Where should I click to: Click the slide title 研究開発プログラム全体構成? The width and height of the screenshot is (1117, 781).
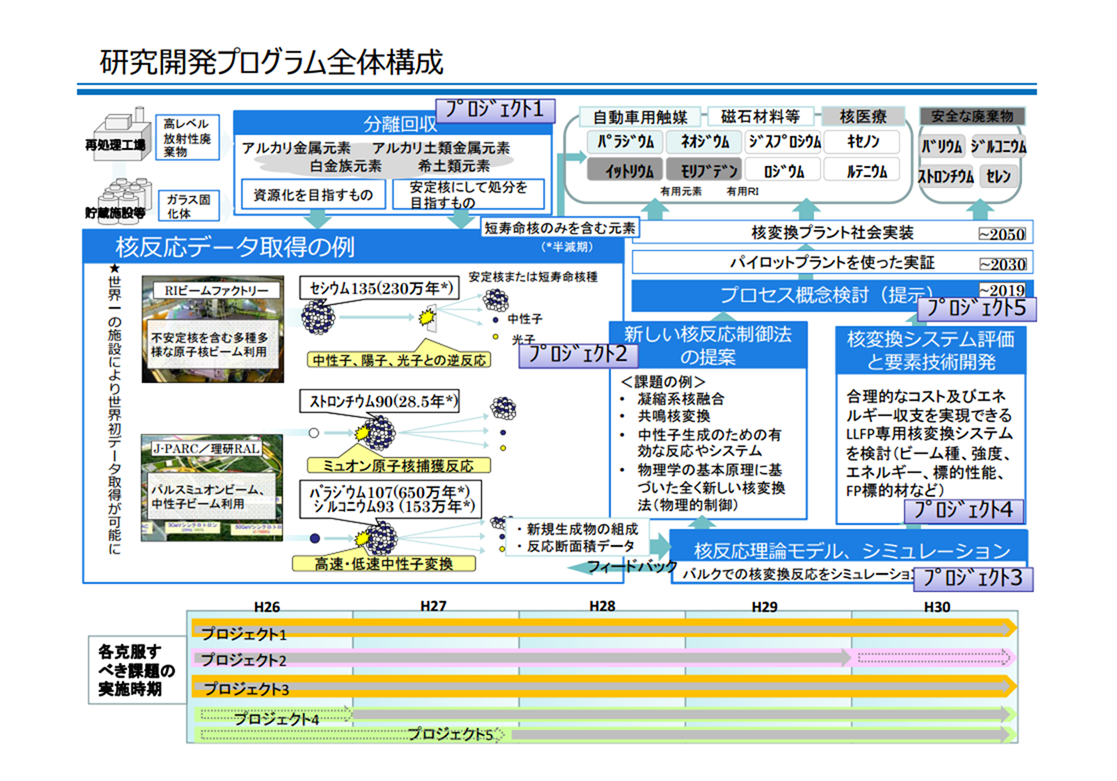pyautogui.click(x=271, y=62)
